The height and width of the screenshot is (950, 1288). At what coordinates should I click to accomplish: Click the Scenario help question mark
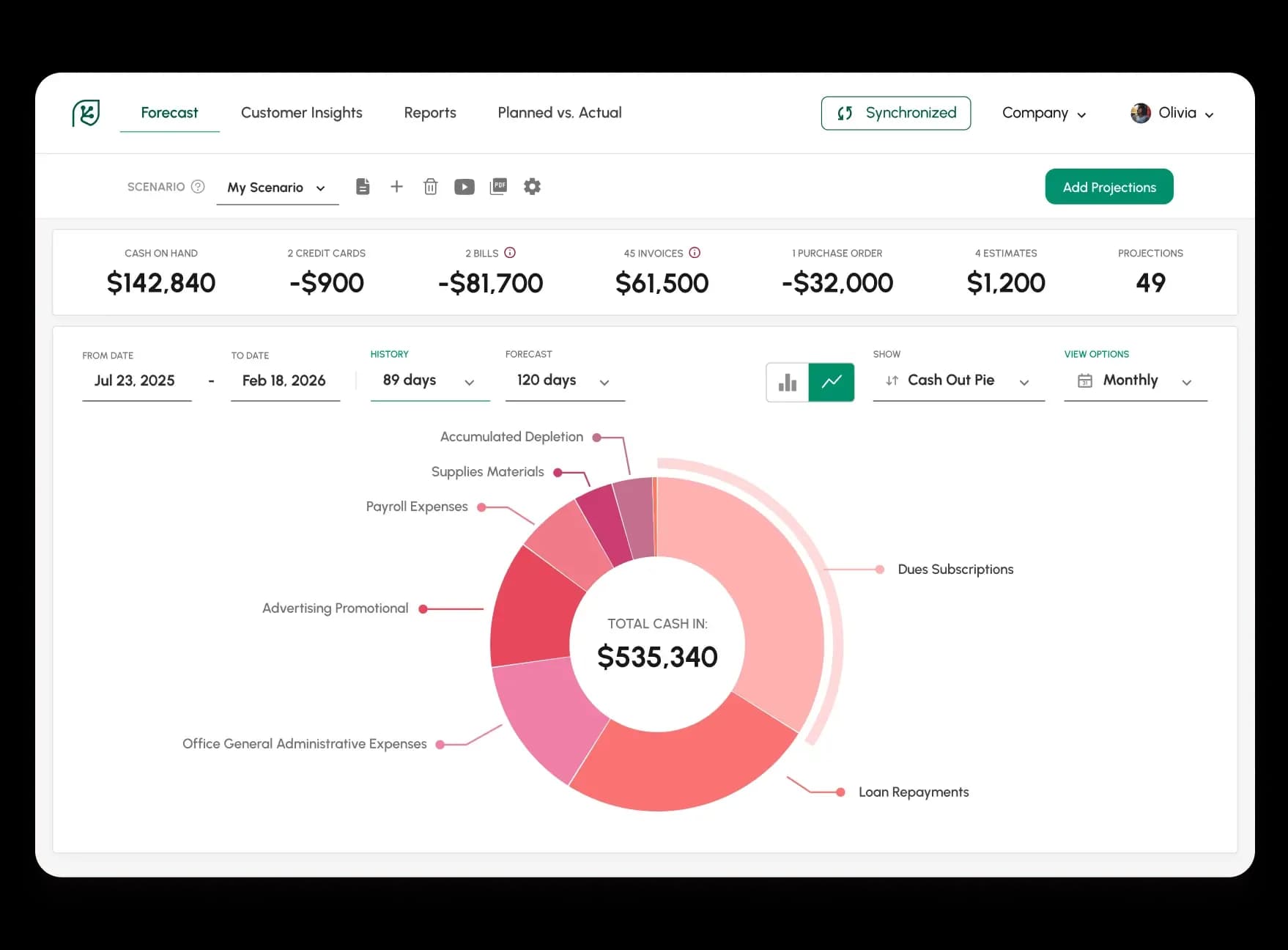point(198,187)
